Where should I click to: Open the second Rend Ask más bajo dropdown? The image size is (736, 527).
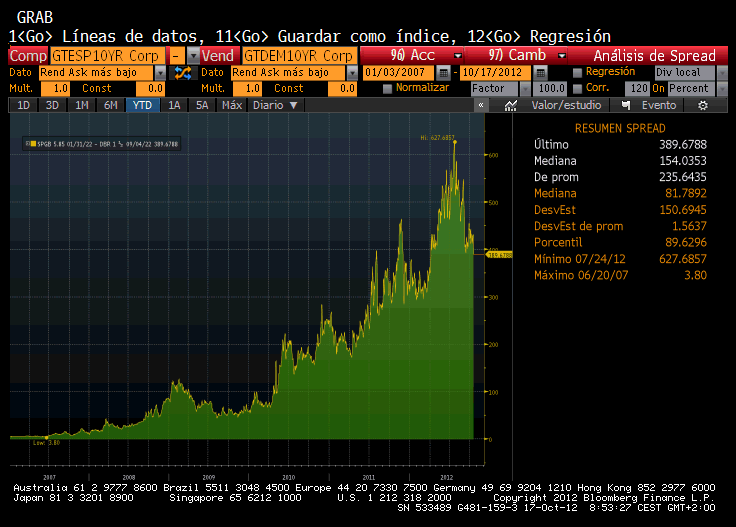[x=352, y=73]
